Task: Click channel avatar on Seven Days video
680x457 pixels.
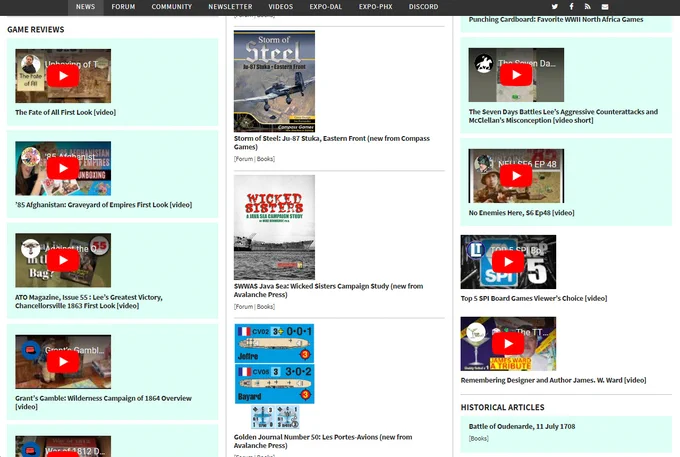Action: click(484, 63)
